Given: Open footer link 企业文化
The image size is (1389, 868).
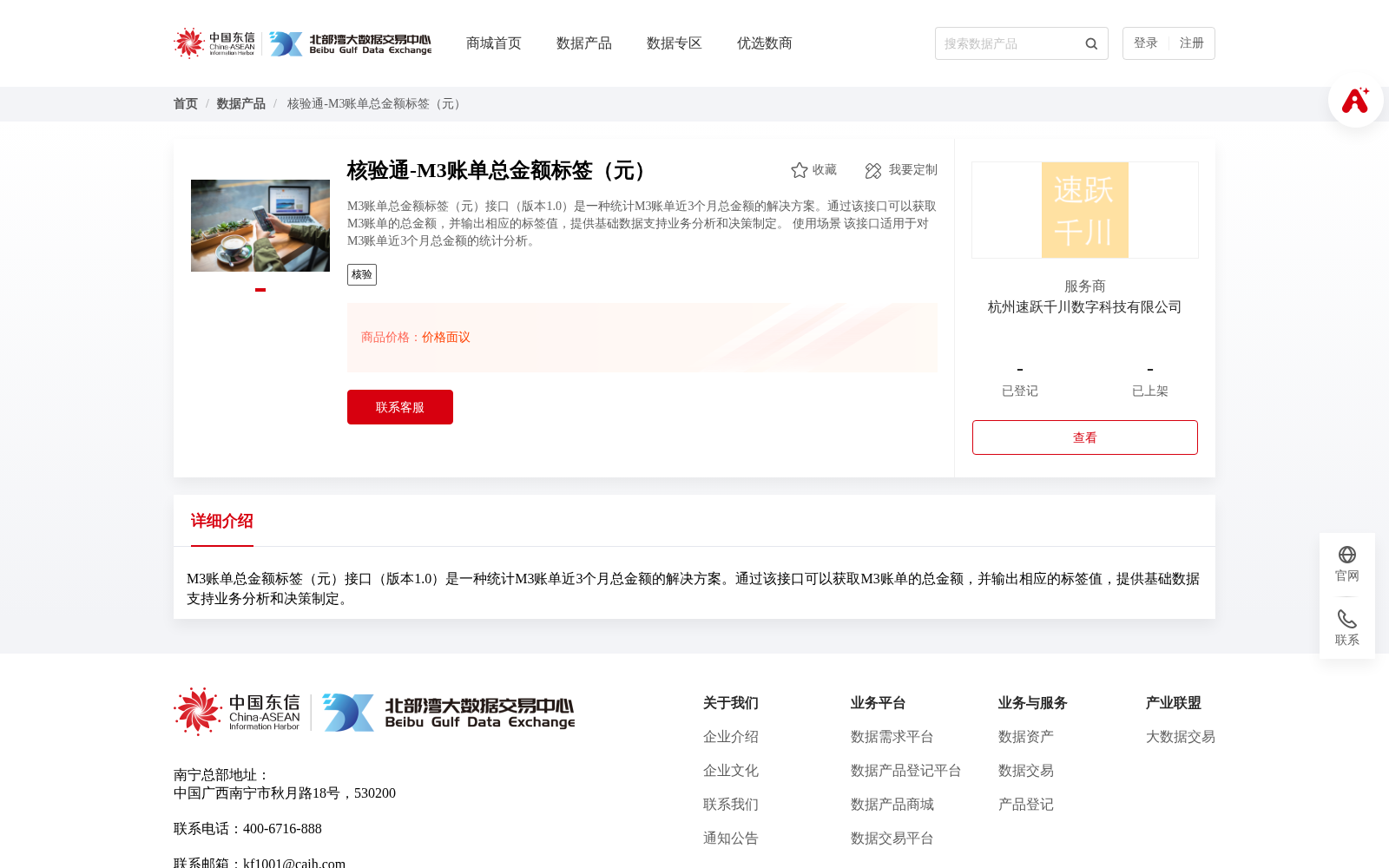Looking at the screenshot, I should point(731,771).
